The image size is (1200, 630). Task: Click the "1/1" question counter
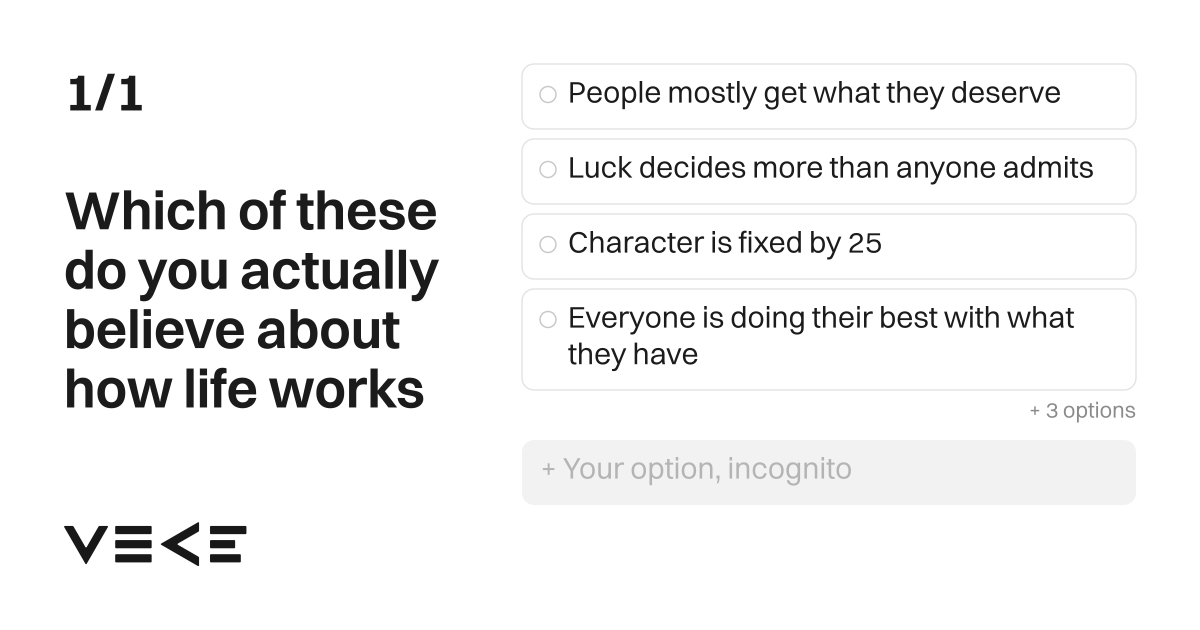[105, 95]
